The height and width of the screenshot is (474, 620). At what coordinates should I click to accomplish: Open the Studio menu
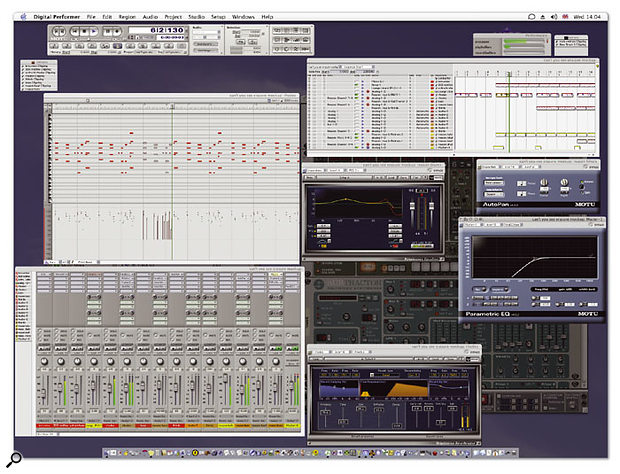[x=196, y=17]
